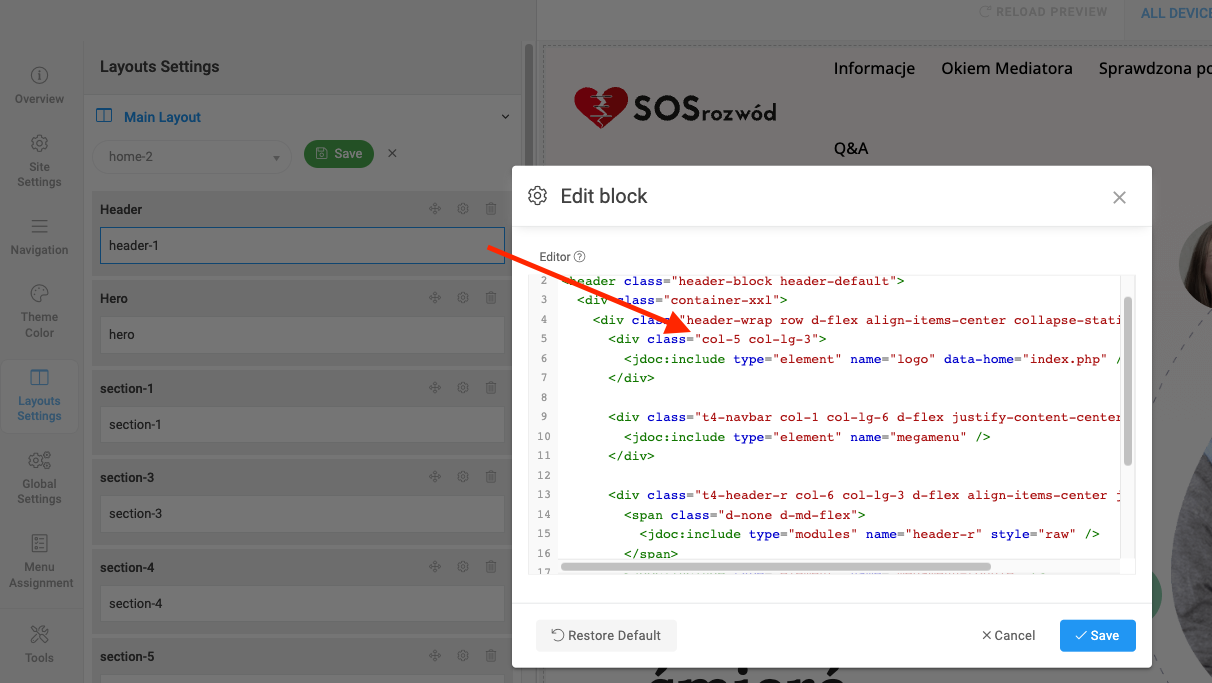
Task: Click the move handle of Hero block
Action: click(x=435, y=298)
